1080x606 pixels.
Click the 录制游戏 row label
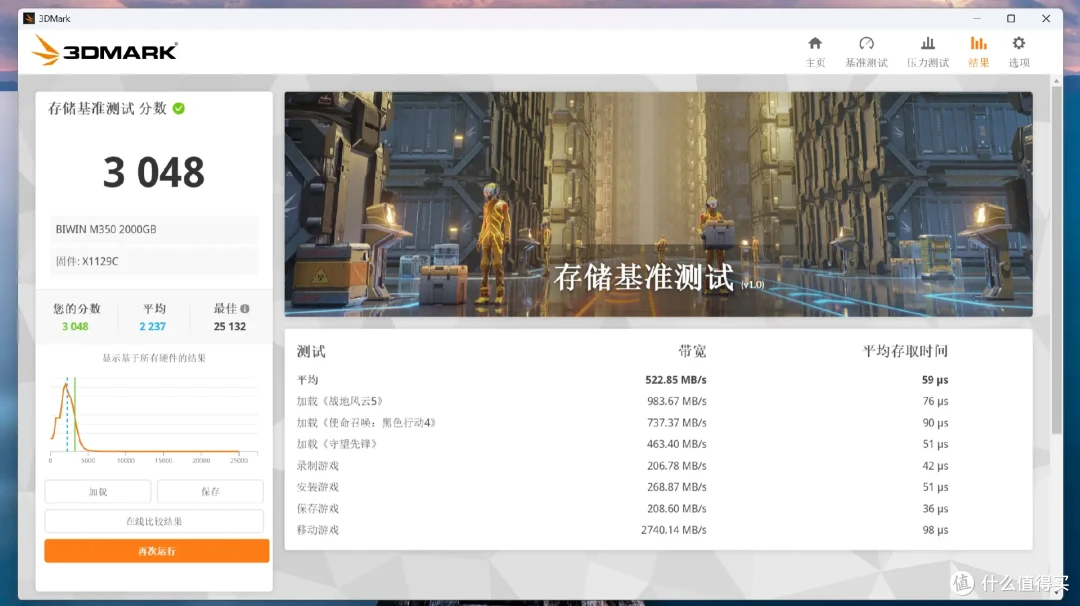(x=318, y=466)
